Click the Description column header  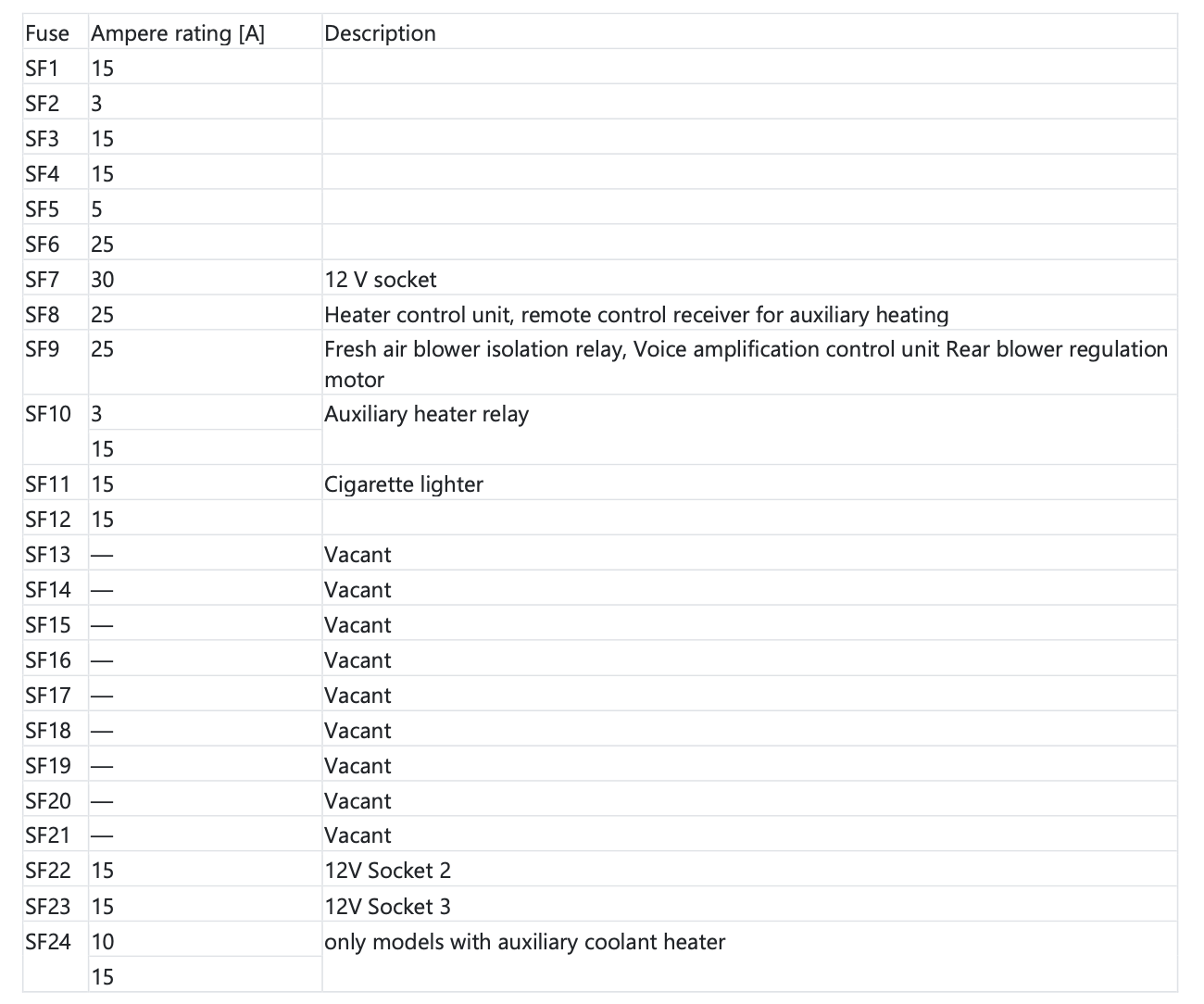380,33
